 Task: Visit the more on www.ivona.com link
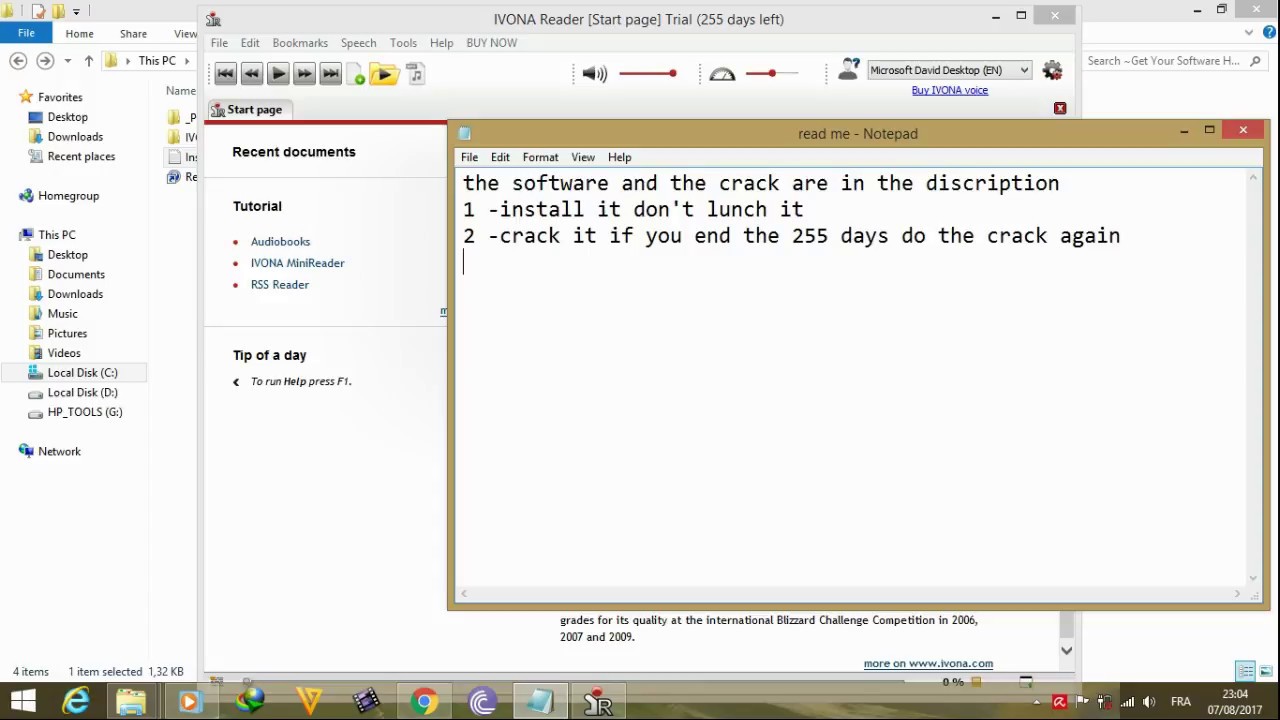928,663
